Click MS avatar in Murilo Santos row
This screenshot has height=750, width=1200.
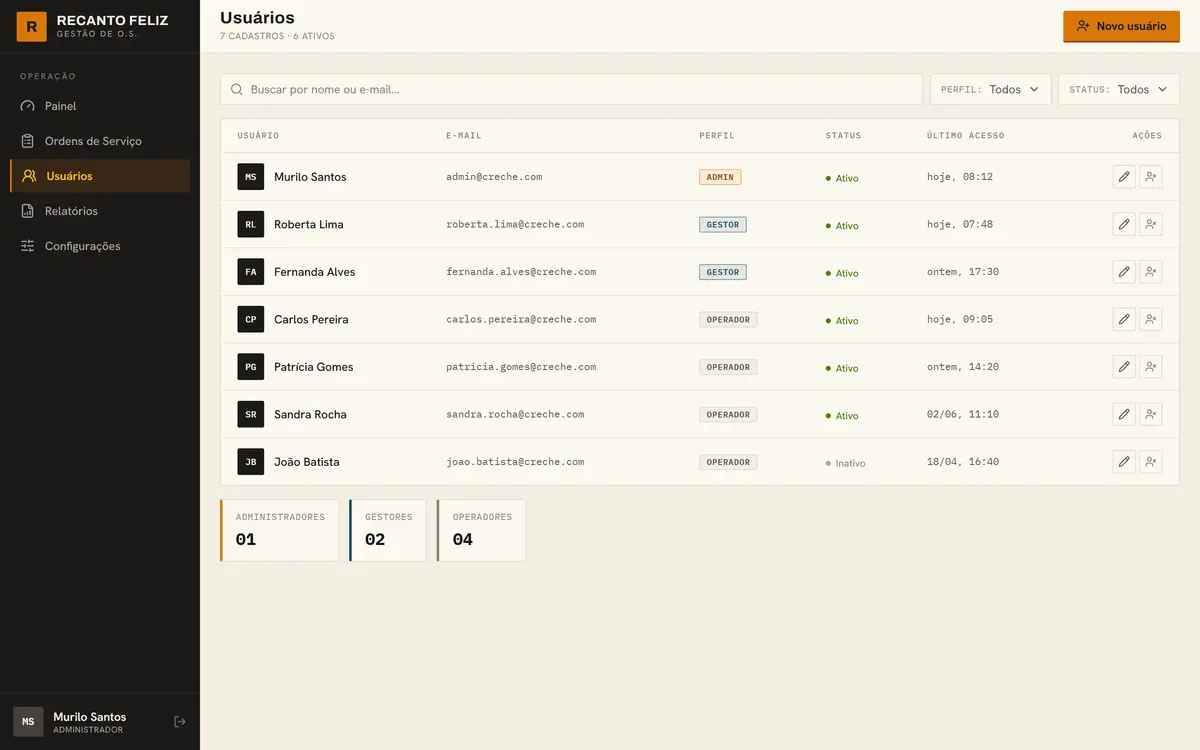point(251,177)
